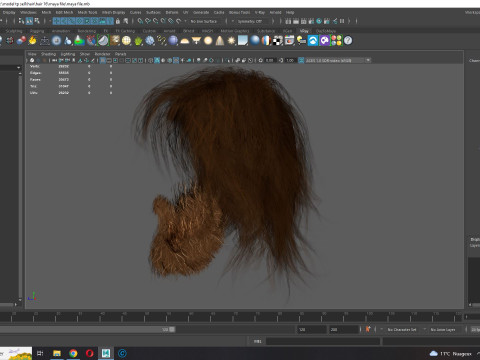Open File Explorer from the taskbar

tap(57, 353)
